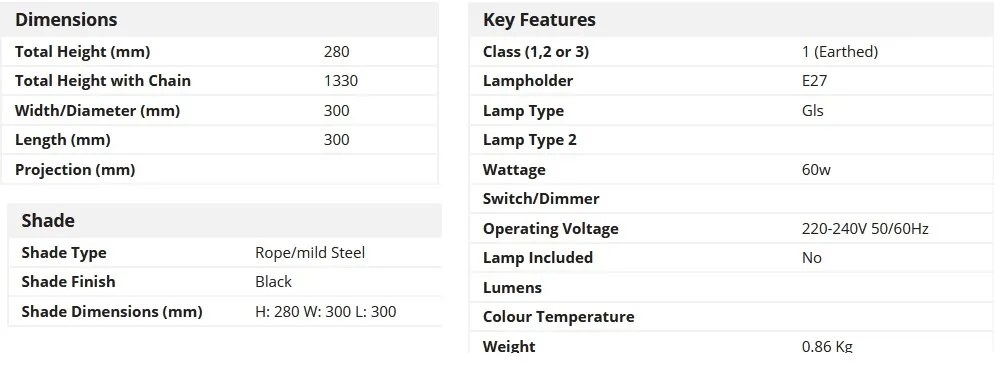Select the Lamp Included No value
This screenshot has height=367, width=994.
tap(811, 258)
